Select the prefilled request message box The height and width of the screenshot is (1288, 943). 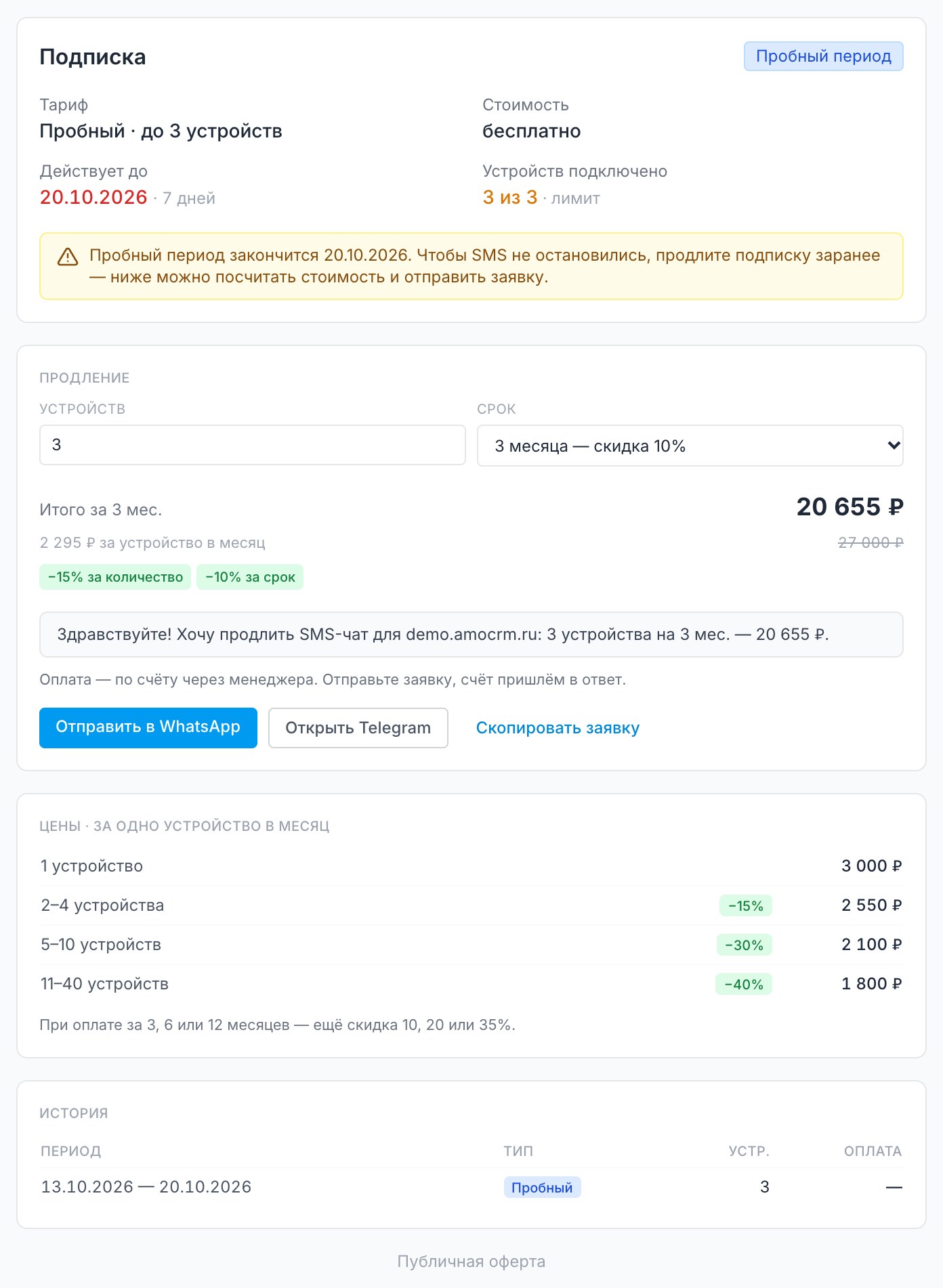(x=471, y=635)
